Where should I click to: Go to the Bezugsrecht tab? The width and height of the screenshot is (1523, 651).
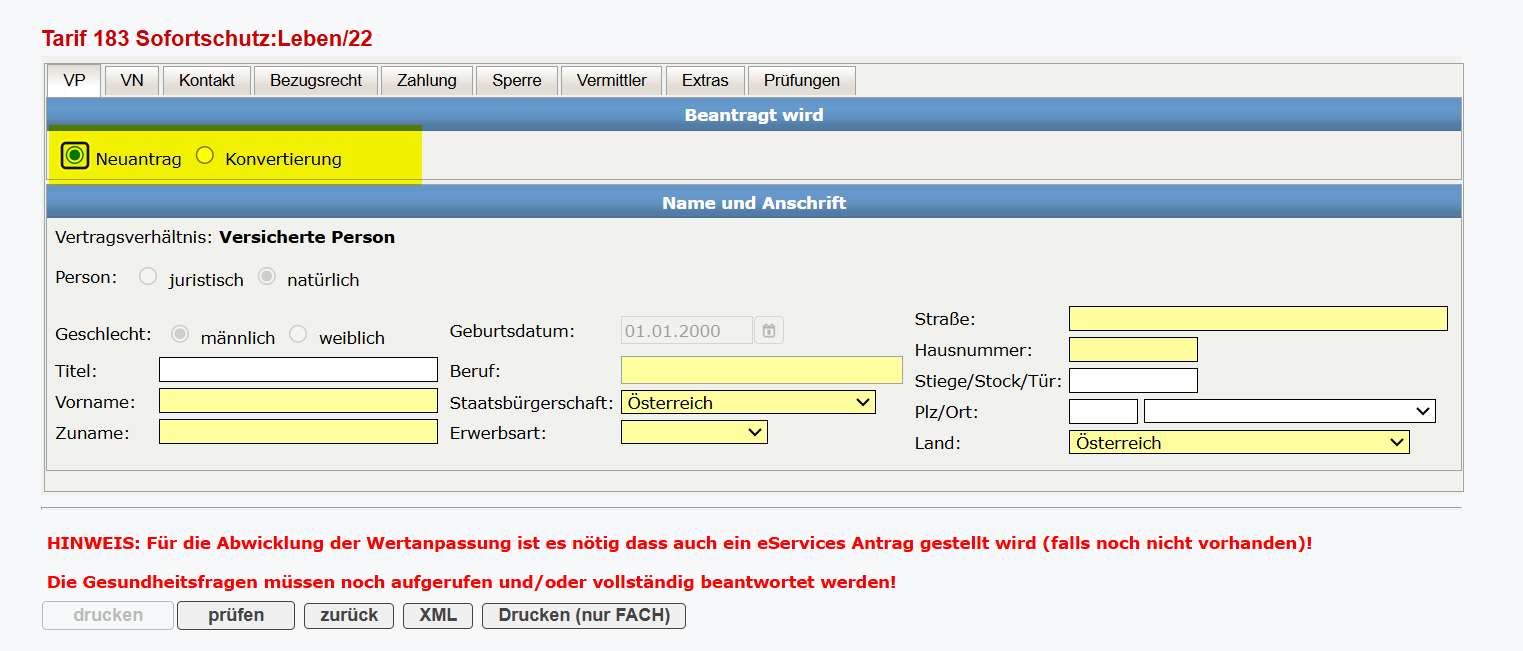coord(316,81)
